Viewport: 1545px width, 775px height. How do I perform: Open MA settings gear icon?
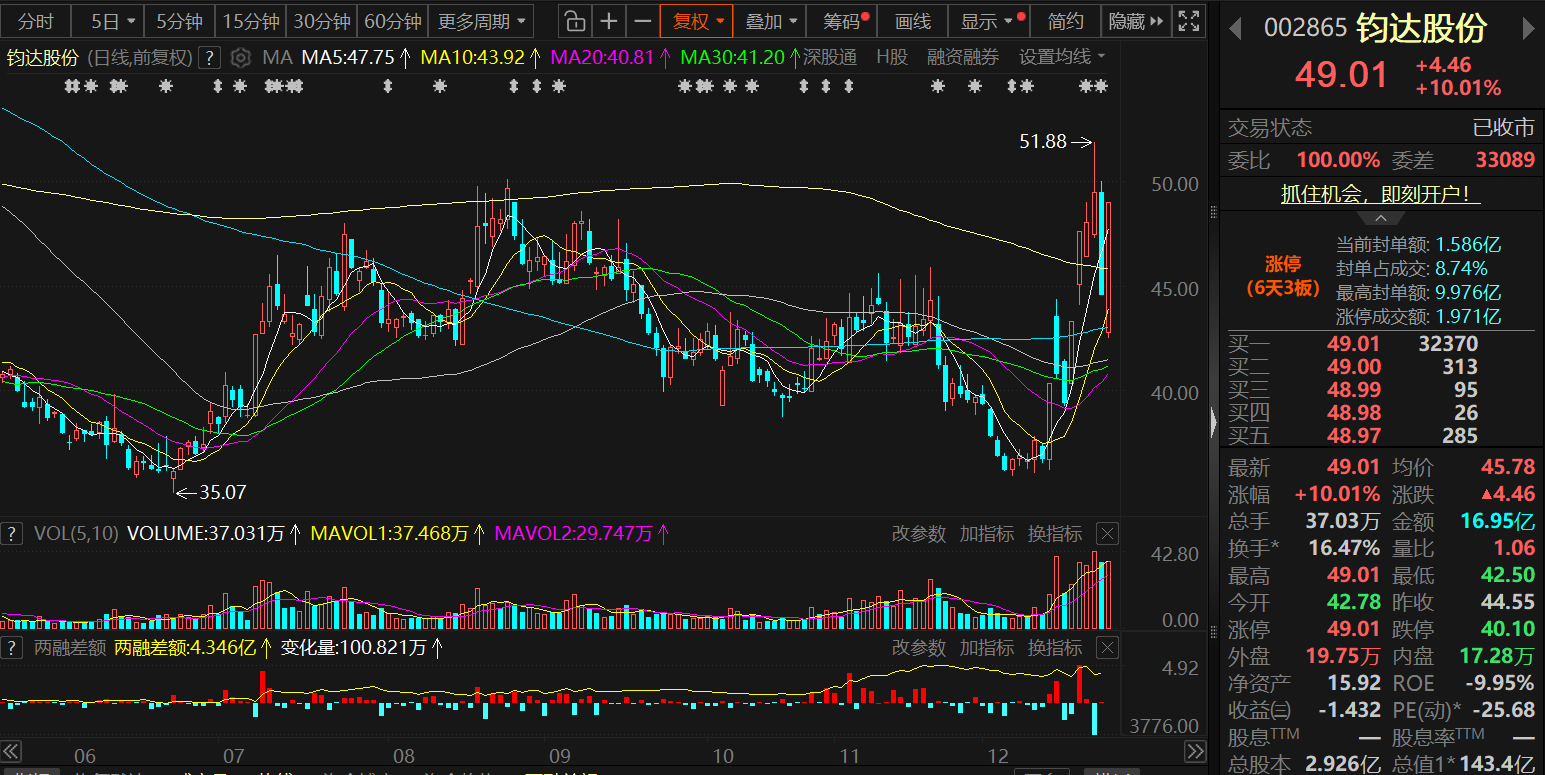[x=240, y=57]
